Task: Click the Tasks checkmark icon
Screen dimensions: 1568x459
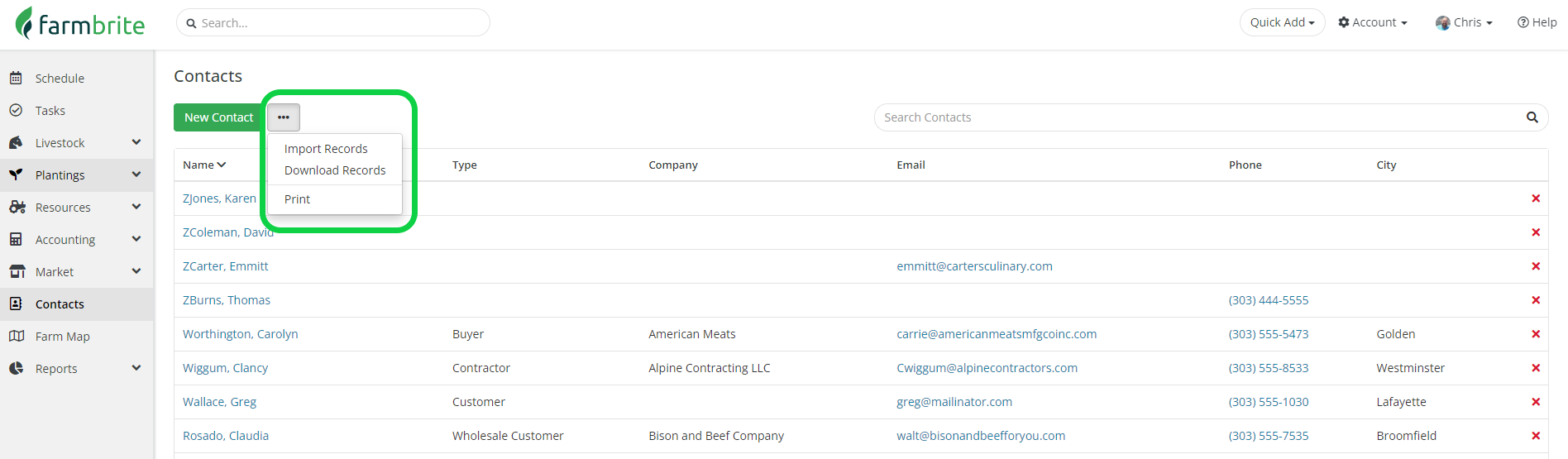Action: 16,111
